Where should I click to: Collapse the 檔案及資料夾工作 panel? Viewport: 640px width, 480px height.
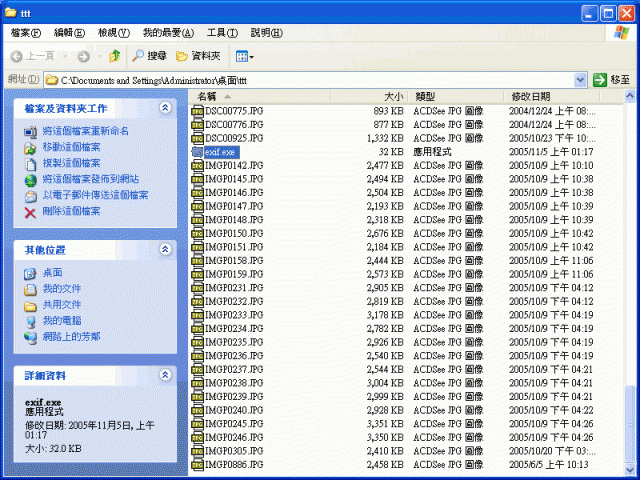165,107
